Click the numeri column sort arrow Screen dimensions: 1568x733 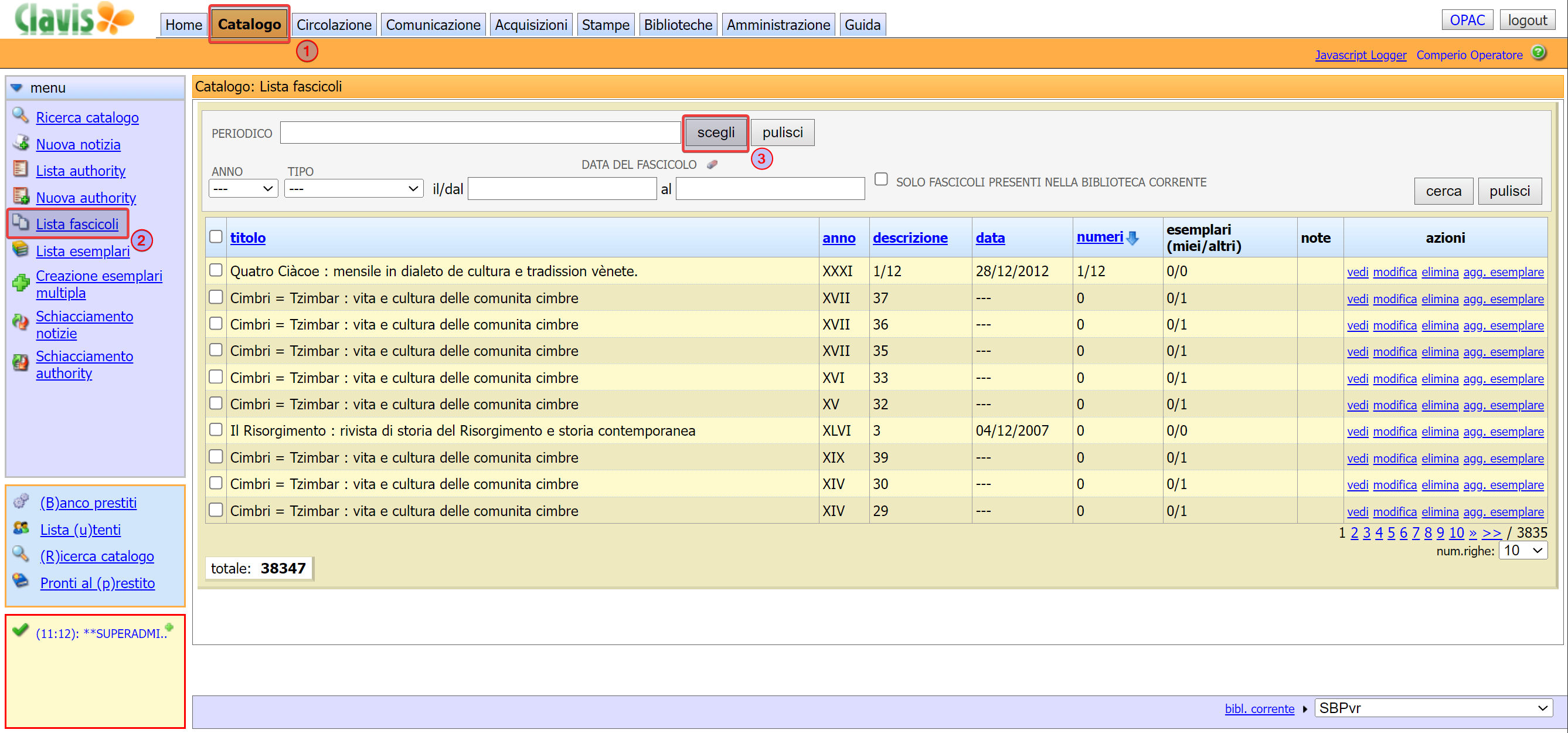(1132, 238)
